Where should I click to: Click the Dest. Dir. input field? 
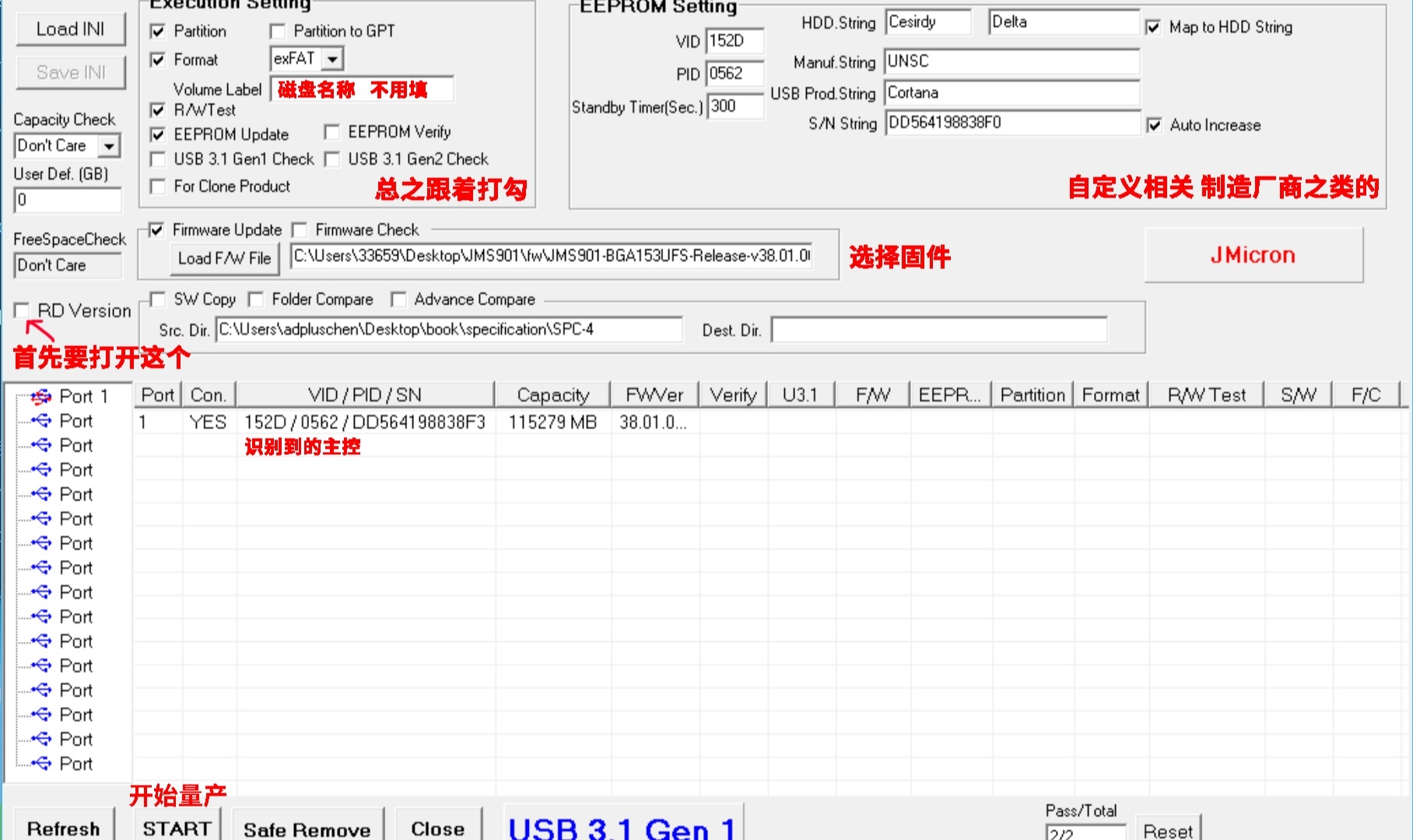939,330
